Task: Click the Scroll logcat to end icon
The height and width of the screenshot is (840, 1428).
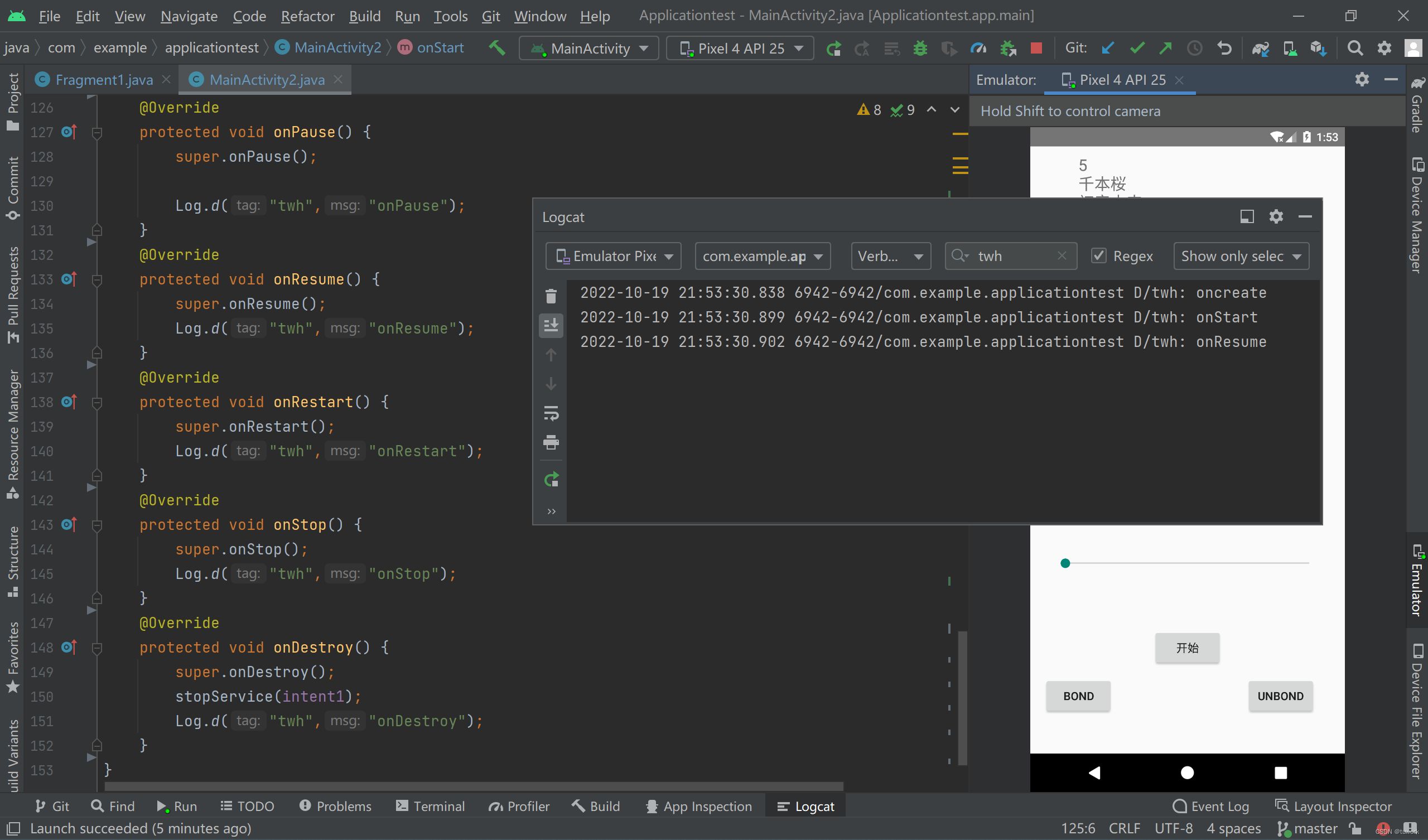Action: point(551,324)
